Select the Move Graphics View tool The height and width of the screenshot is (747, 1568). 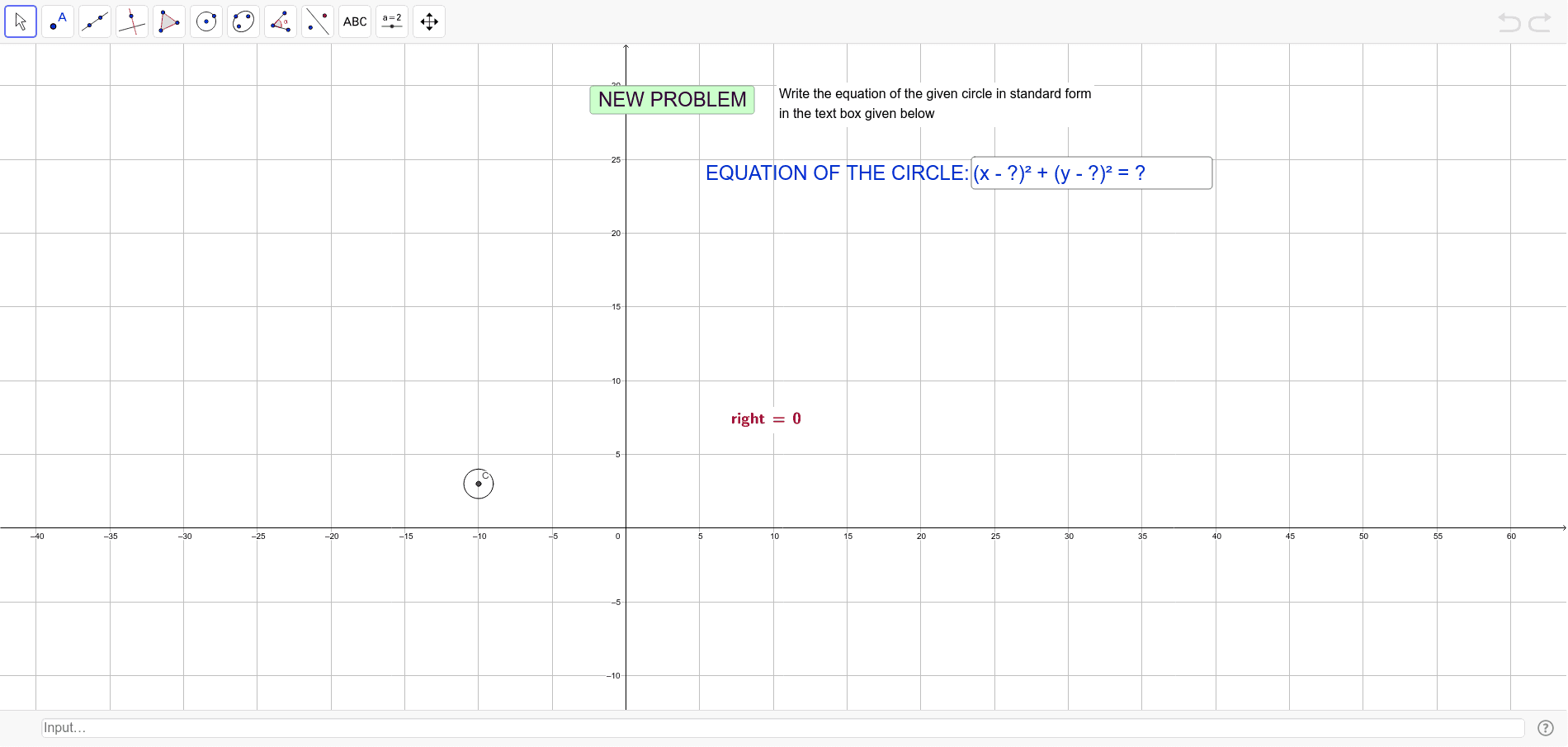coord(428,21)
